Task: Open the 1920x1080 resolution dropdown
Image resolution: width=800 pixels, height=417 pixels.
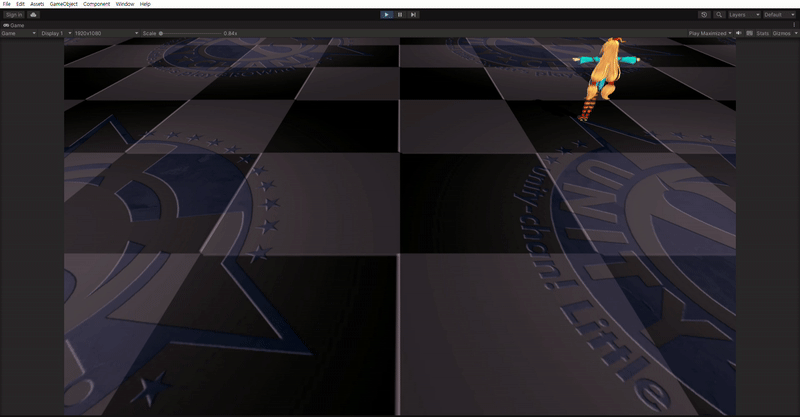Action: 106,33
